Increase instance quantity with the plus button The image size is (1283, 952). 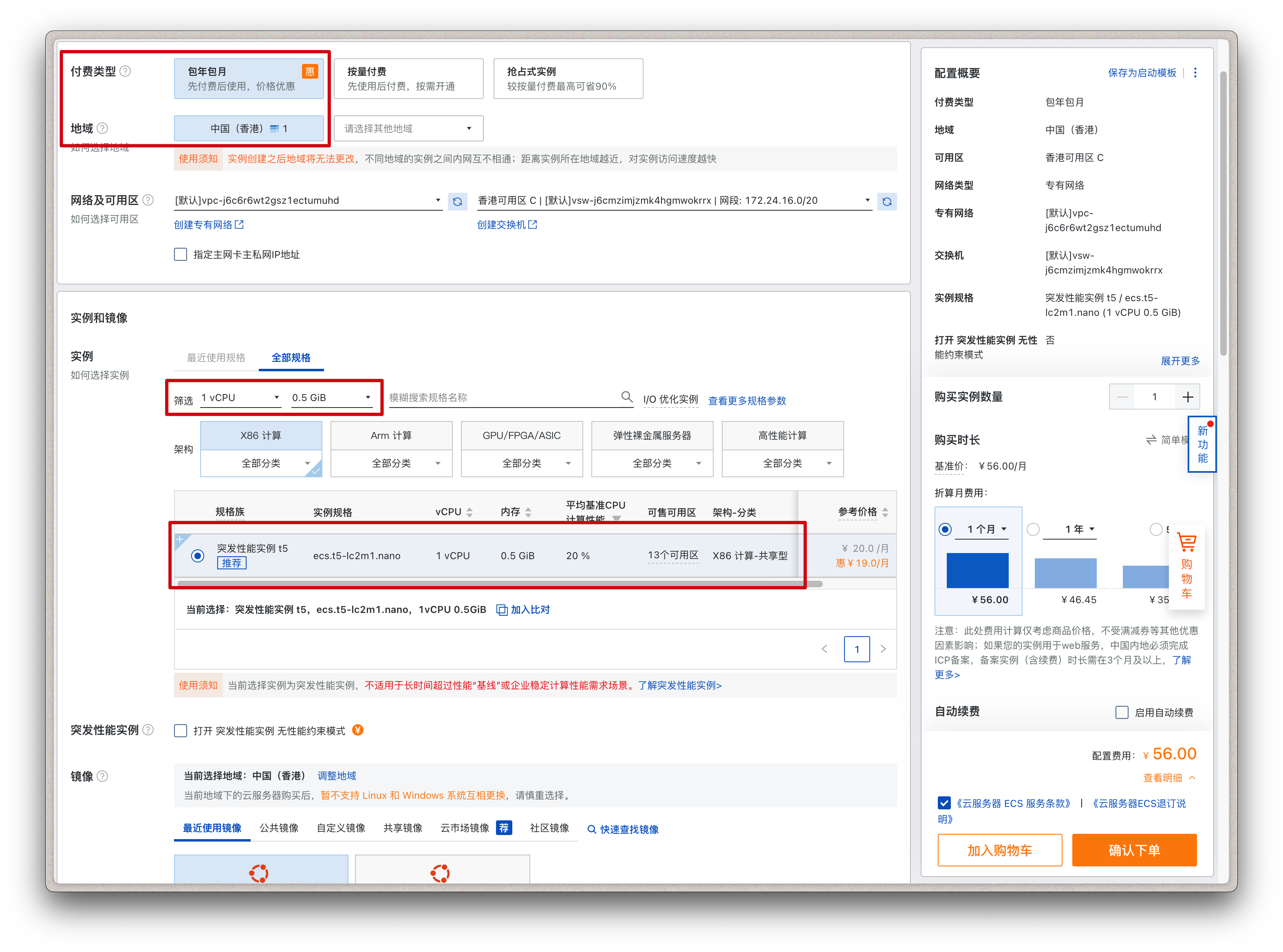point(1187,397)
